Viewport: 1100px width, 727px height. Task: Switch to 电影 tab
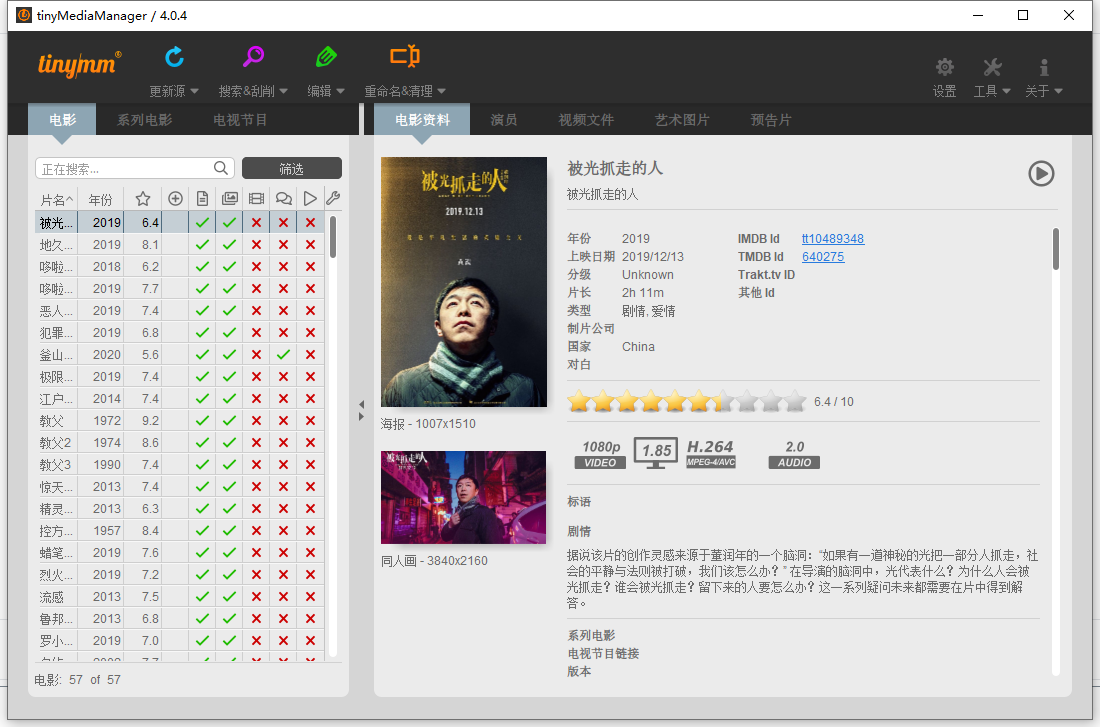[62, 120]
